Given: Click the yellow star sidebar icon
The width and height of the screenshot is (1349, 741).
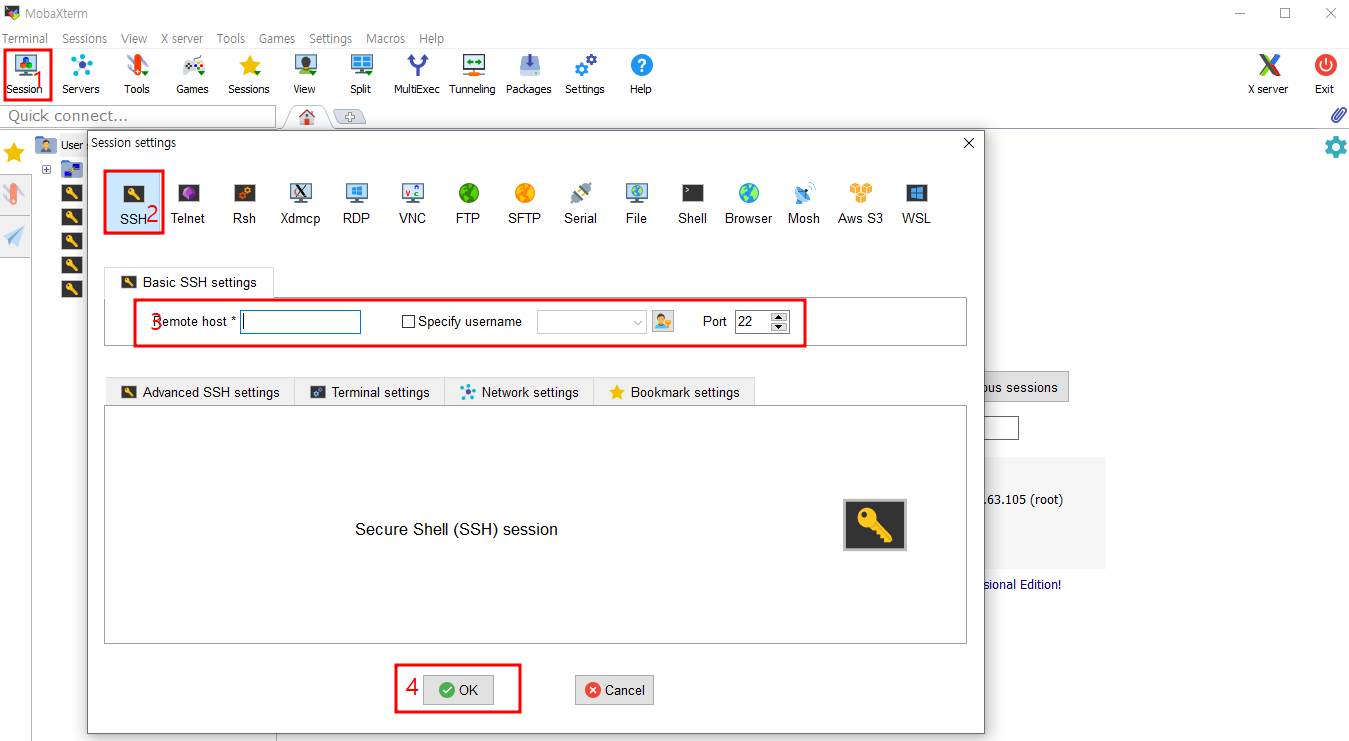Looking at the screenshot, I should (x=14, y=153).
